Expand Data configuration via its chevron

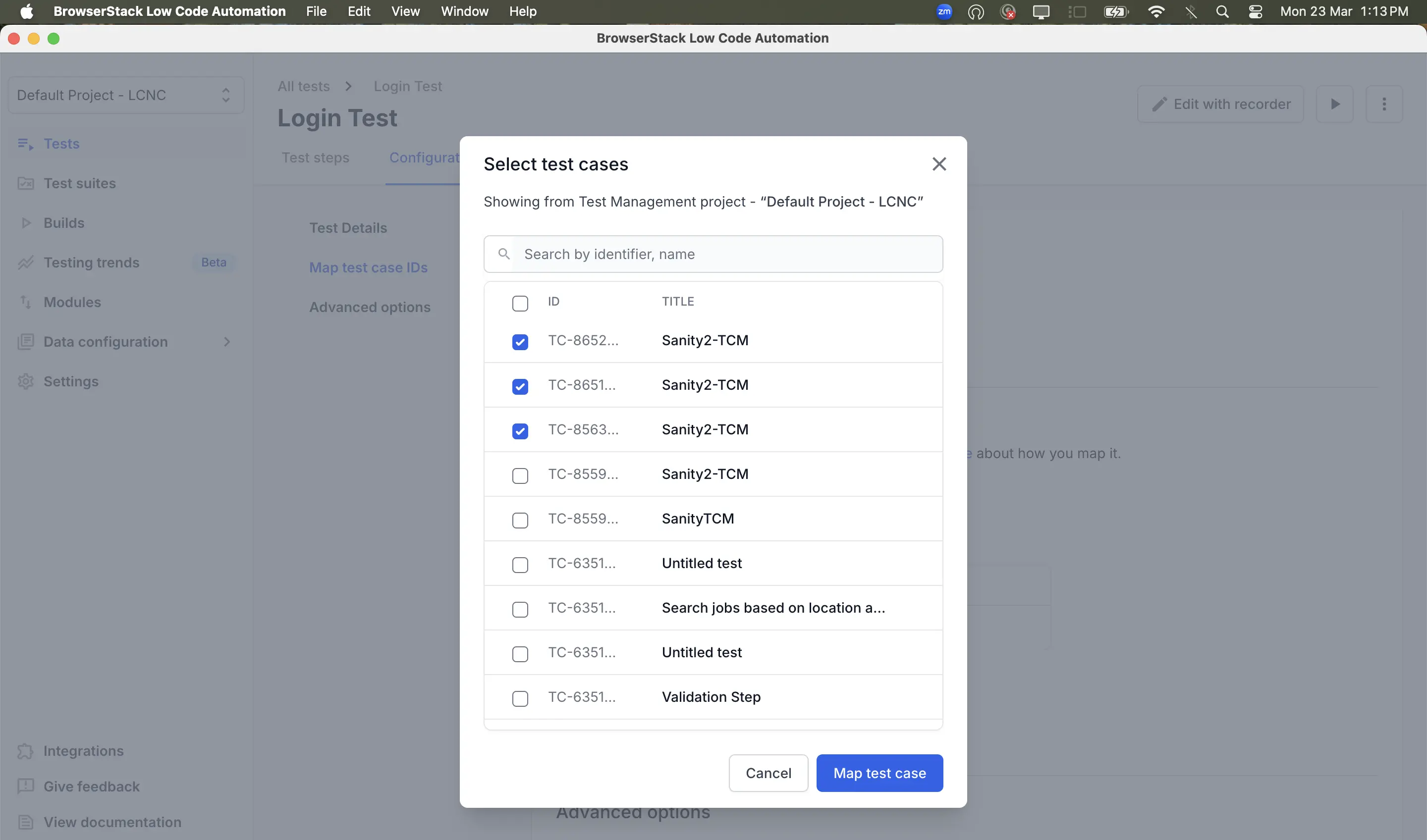click(227, 342)
